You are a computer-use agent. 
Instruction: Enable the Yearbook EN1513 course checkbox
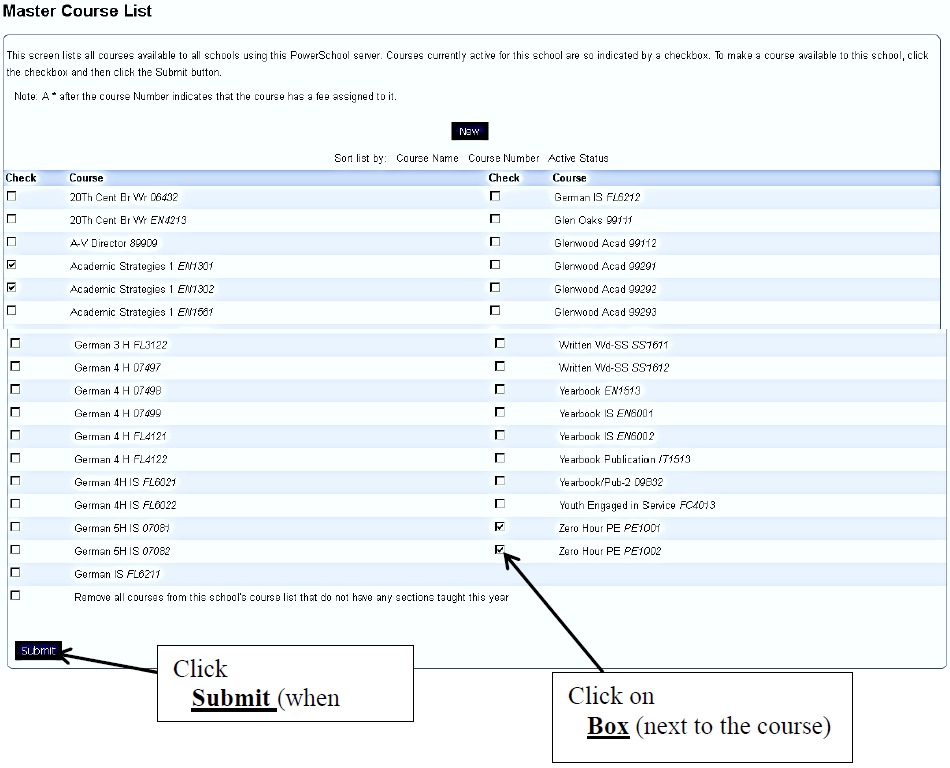click(500, 389)
